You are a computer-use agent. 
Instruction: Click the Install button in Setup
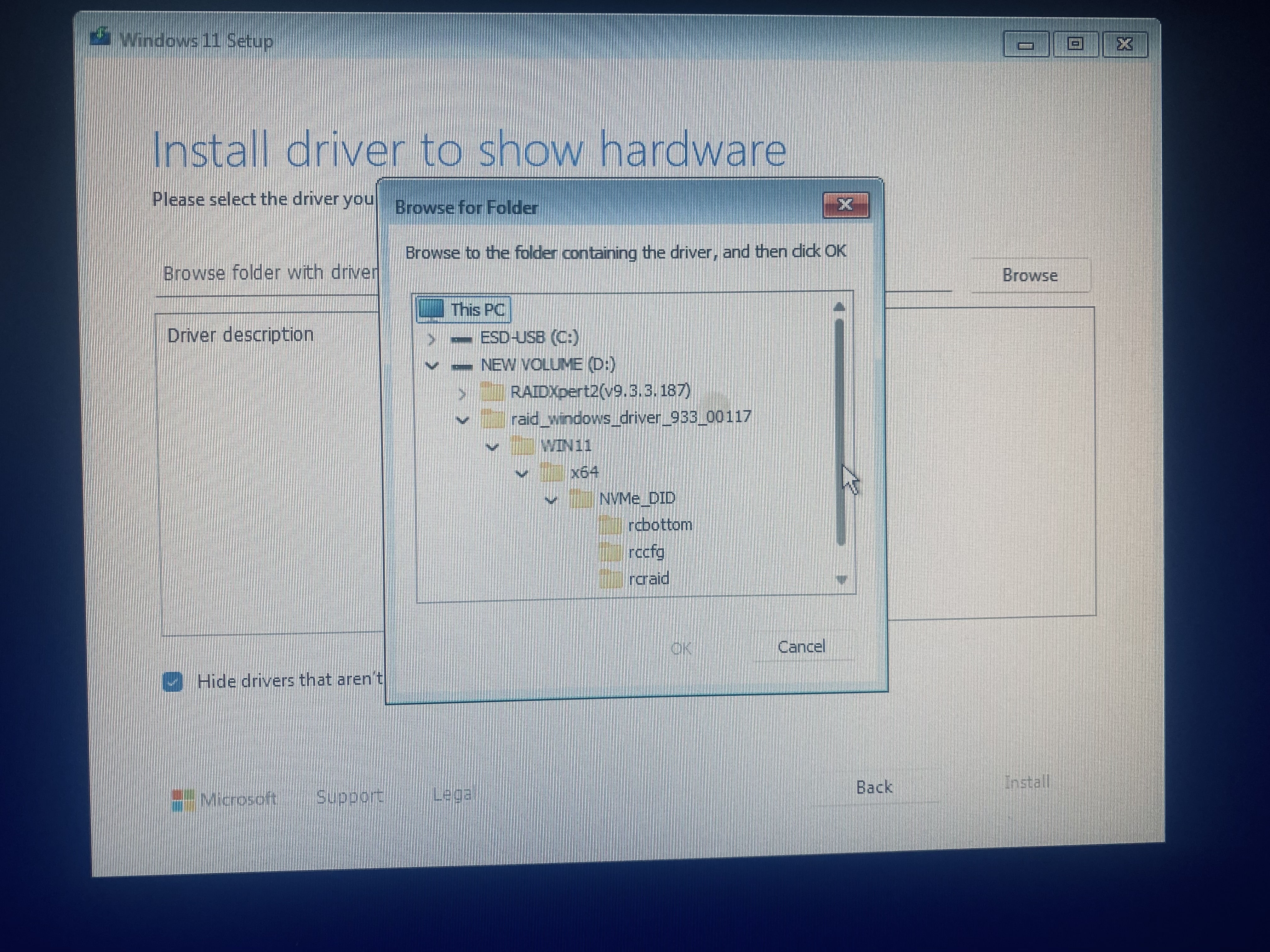(1027, 782)
